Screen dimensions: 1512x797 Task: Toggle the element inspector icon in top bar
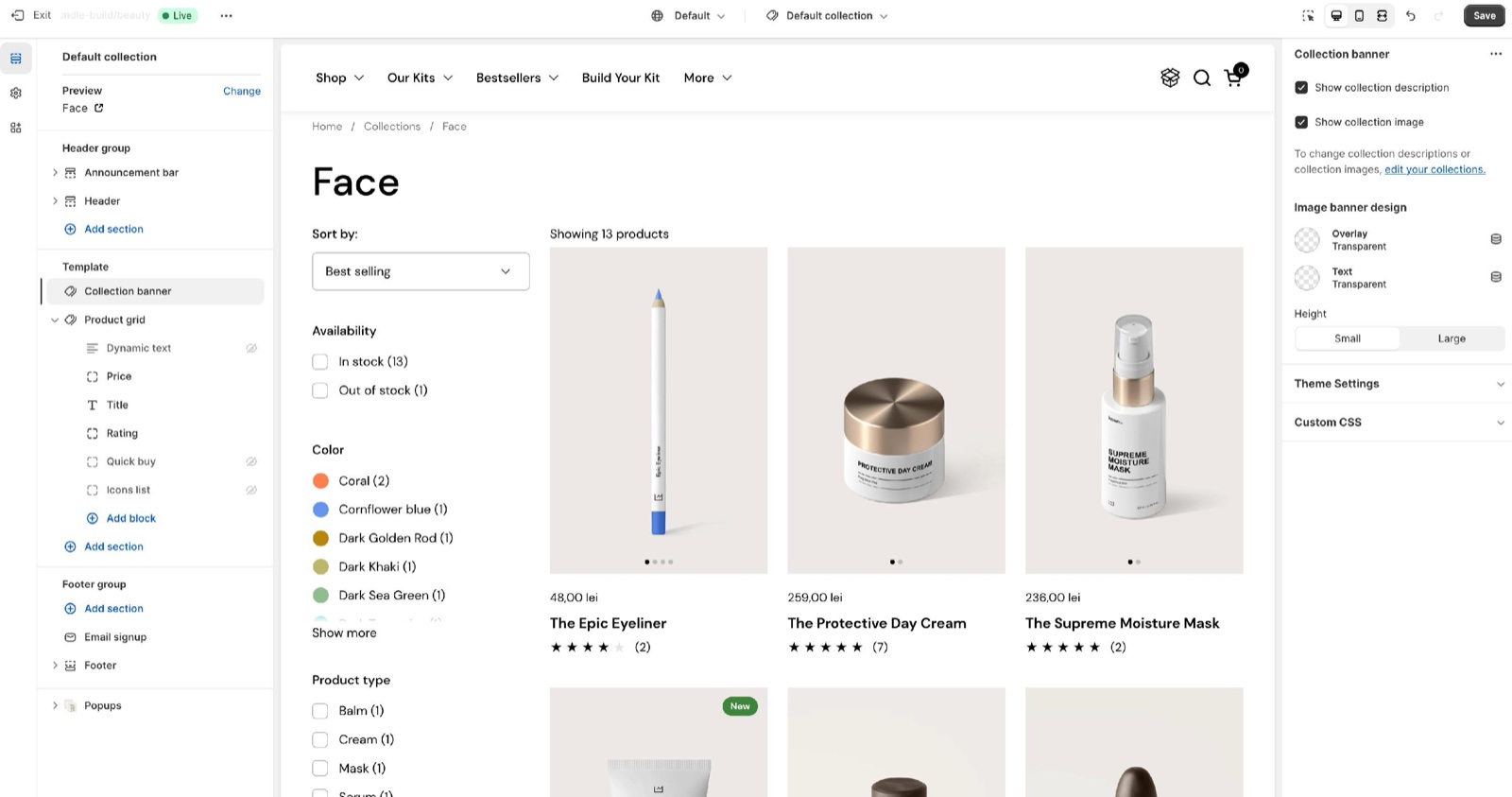pyautogui.click(x=1308, y=15)
